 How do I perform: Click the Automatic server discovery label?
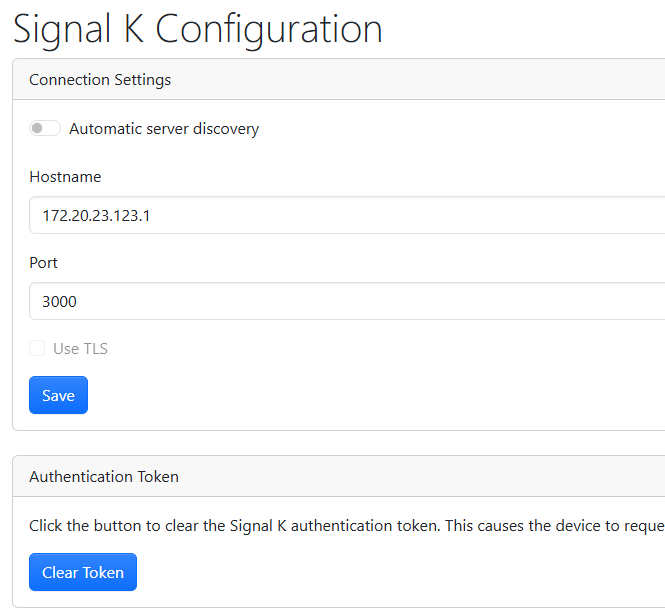coord(164,129)
